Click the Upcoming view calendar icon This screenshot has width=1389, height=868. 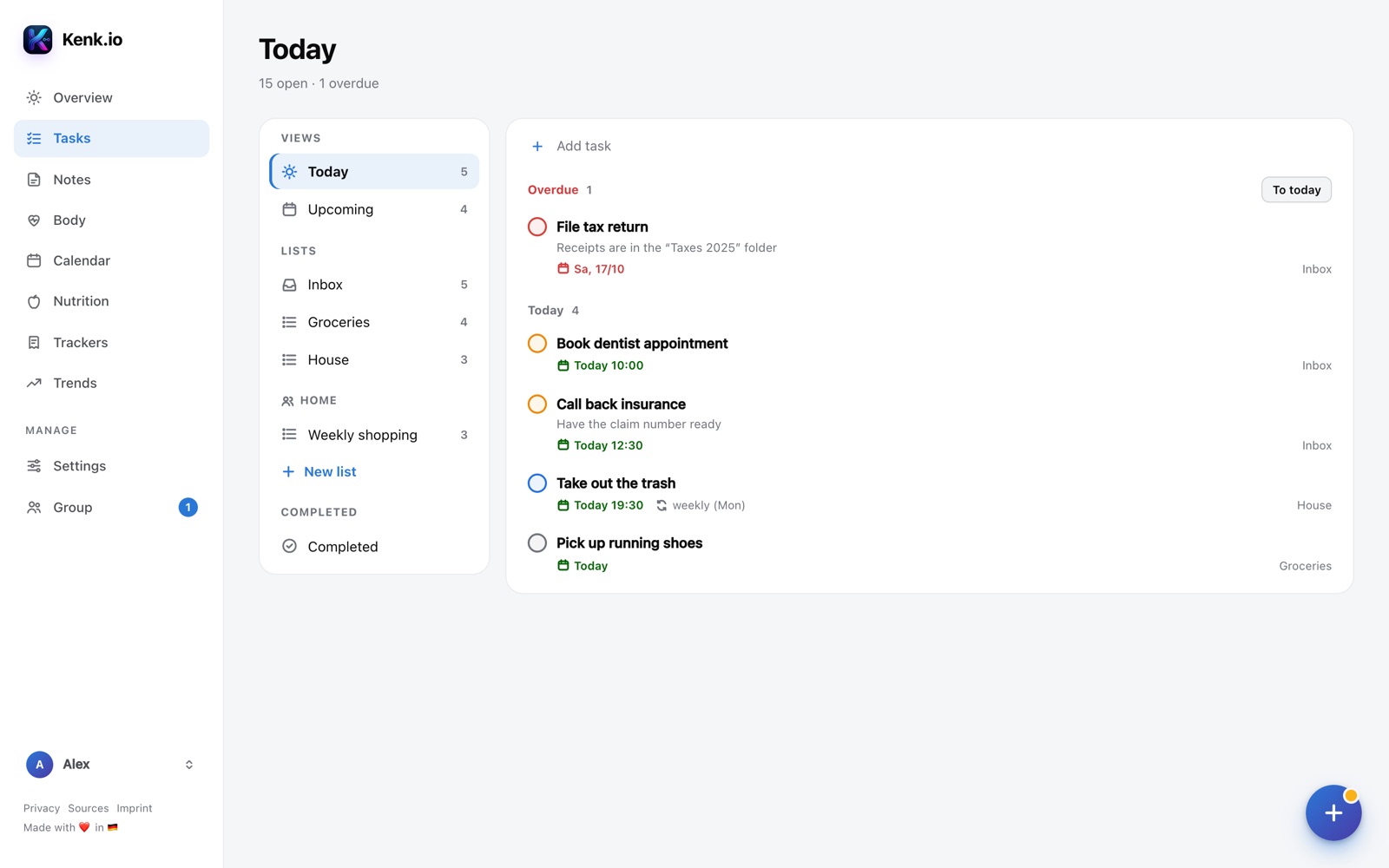click(289, 209)
